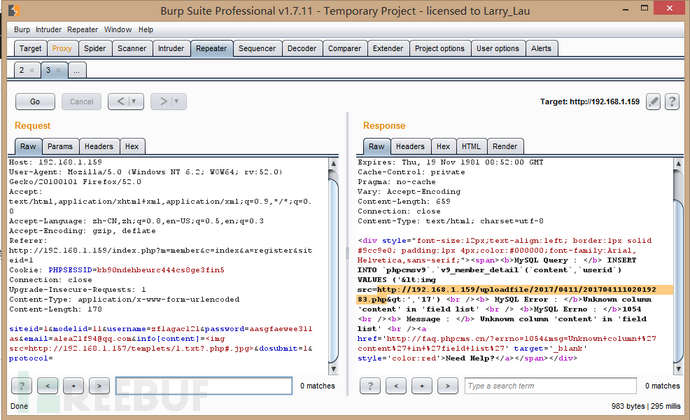This screenshot has width=690, height=420.
Task: Open the Intruder menu
Action: pyautogui.click(x=48, y=29)
